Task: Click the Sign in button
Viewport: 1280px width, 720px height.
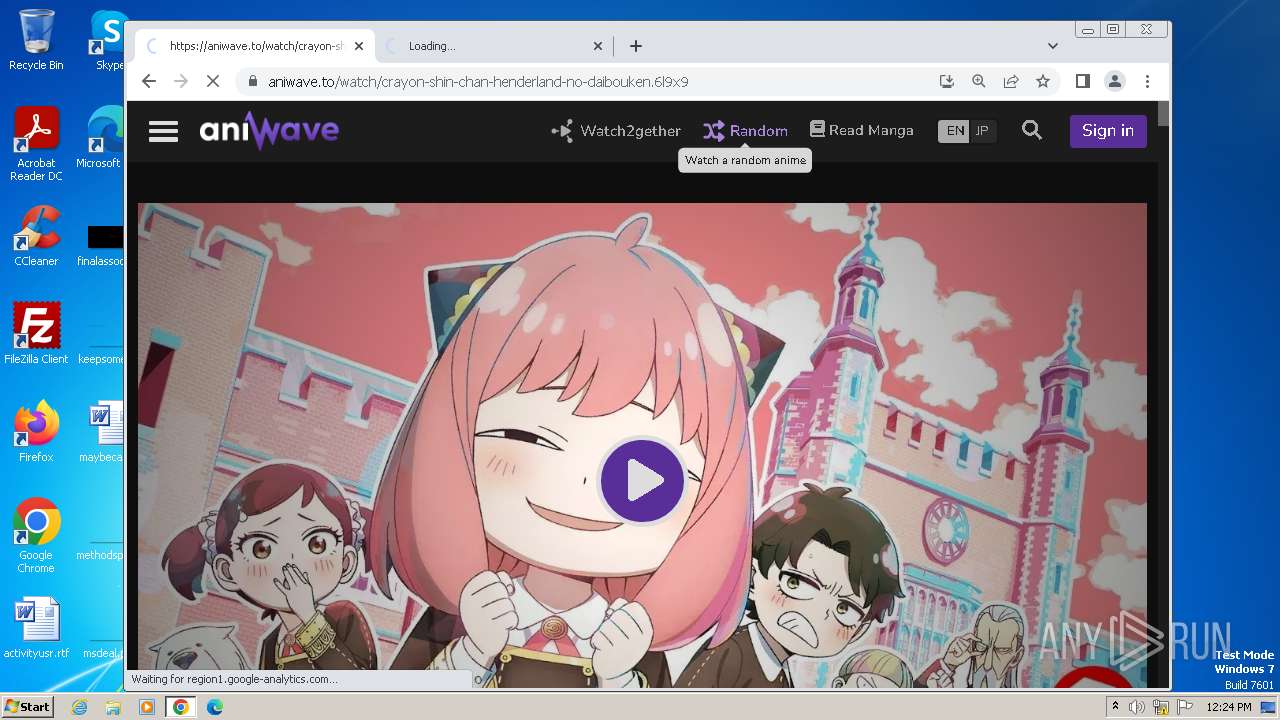Action: (1108, 131)
